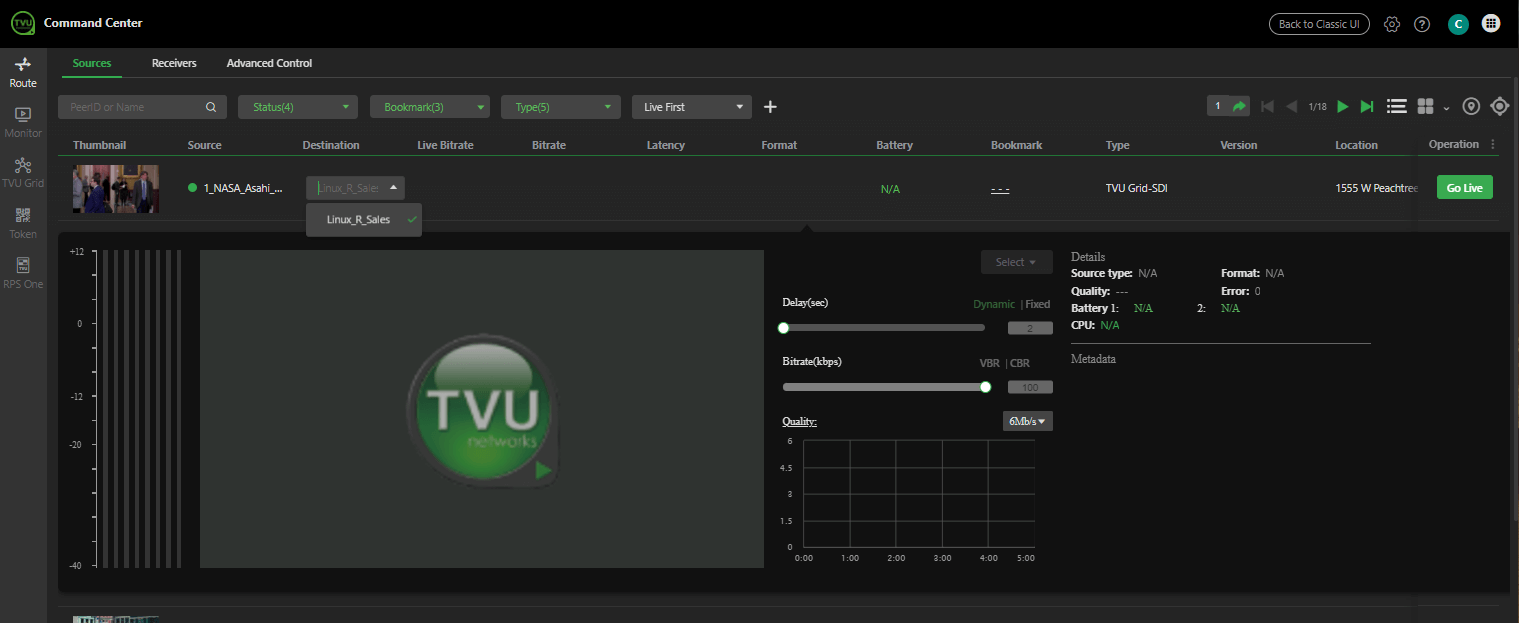Open the Linux_R_Sales destination dropdown
The height and width of the screenshot is (623, 1519).
355,187
